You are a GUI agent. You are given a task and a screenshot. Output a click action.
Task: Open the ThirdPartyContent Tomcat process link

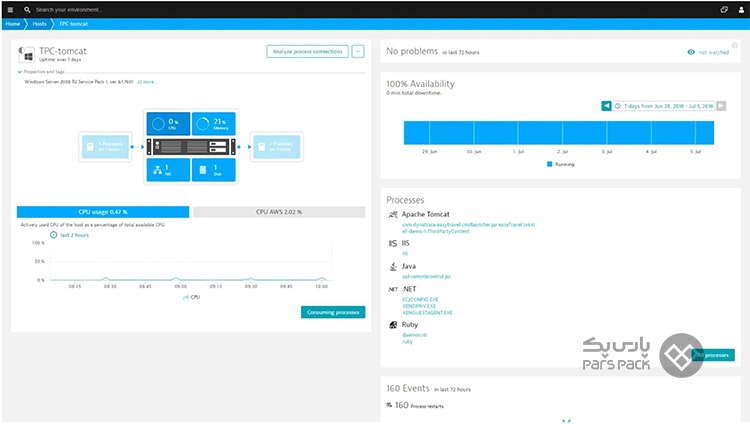click(436, 231)
